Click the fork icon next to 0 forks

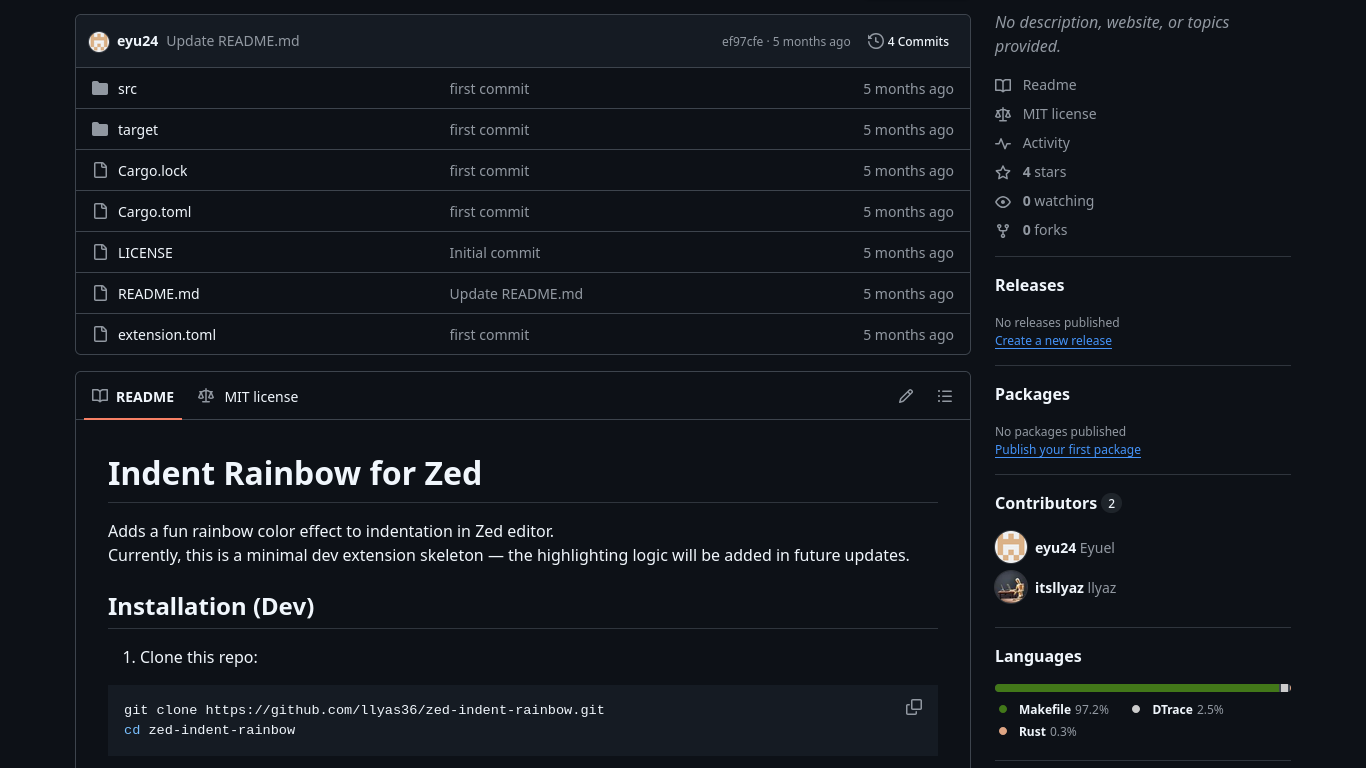(x=1002, y=230)
